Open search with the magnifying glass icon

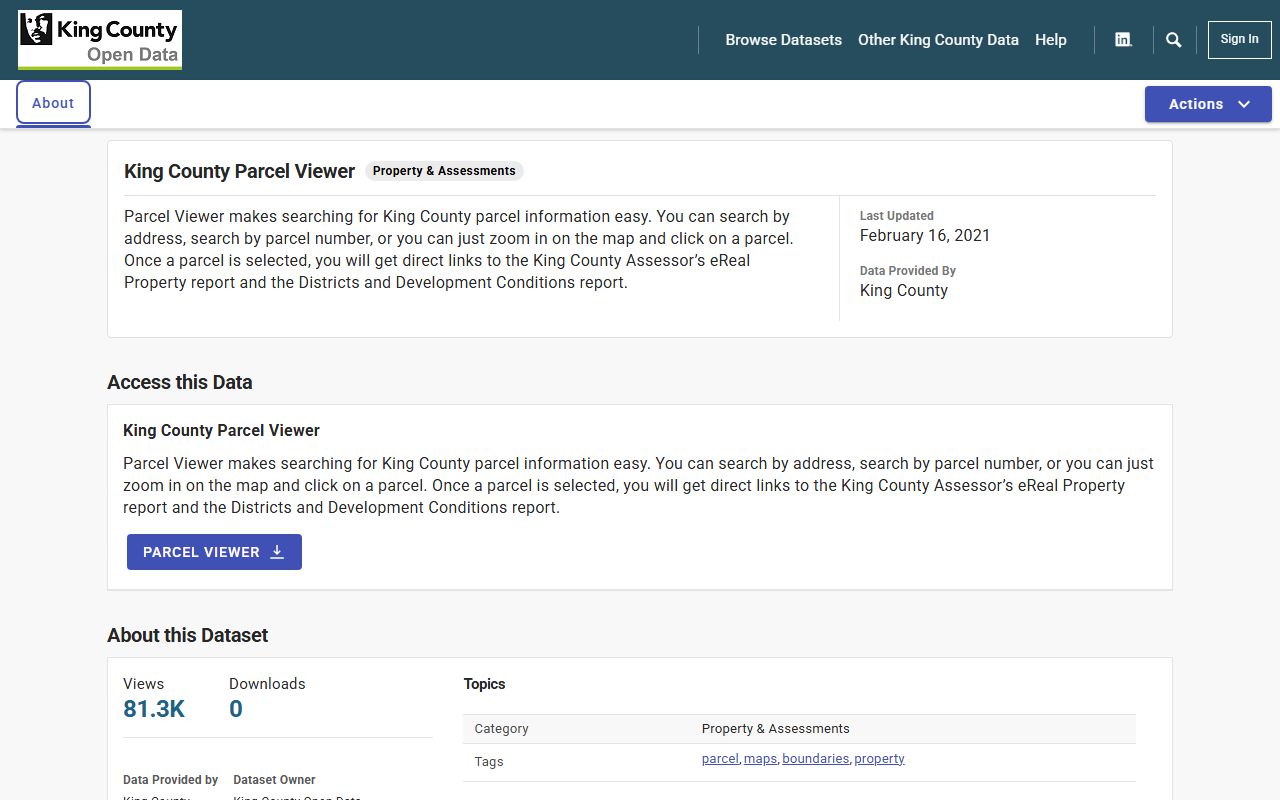[1174, 40]
